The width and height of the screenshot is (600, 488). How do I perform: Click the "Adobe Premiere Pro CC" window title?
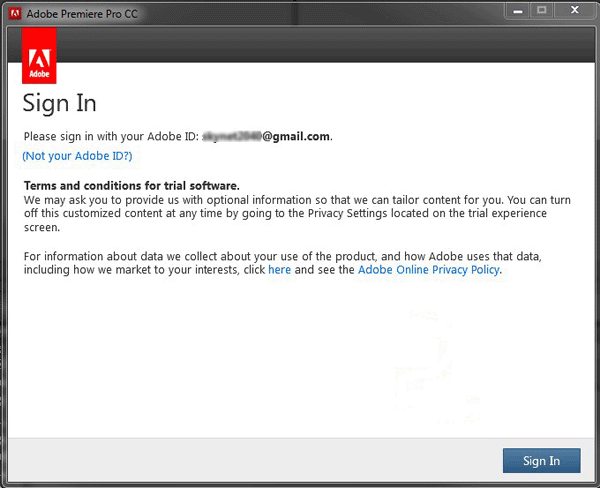82,14
